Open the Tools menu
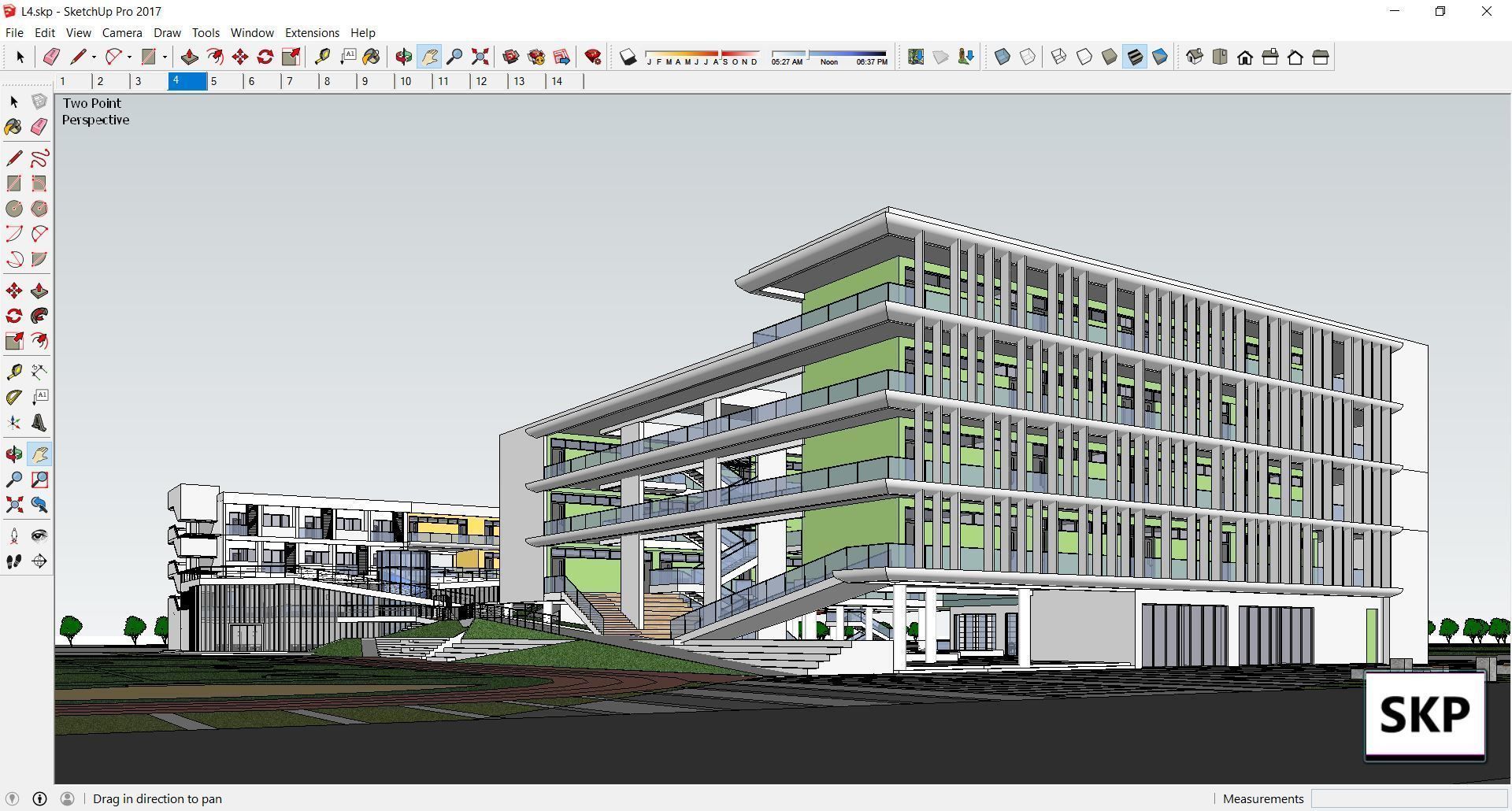Screen dimensions: 1512x811 [206, 32]
